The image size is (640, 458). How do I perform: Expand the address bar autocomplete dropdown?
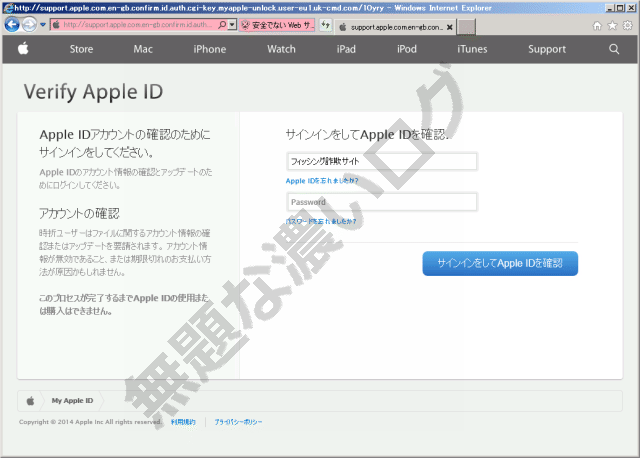tap(232, 25)
